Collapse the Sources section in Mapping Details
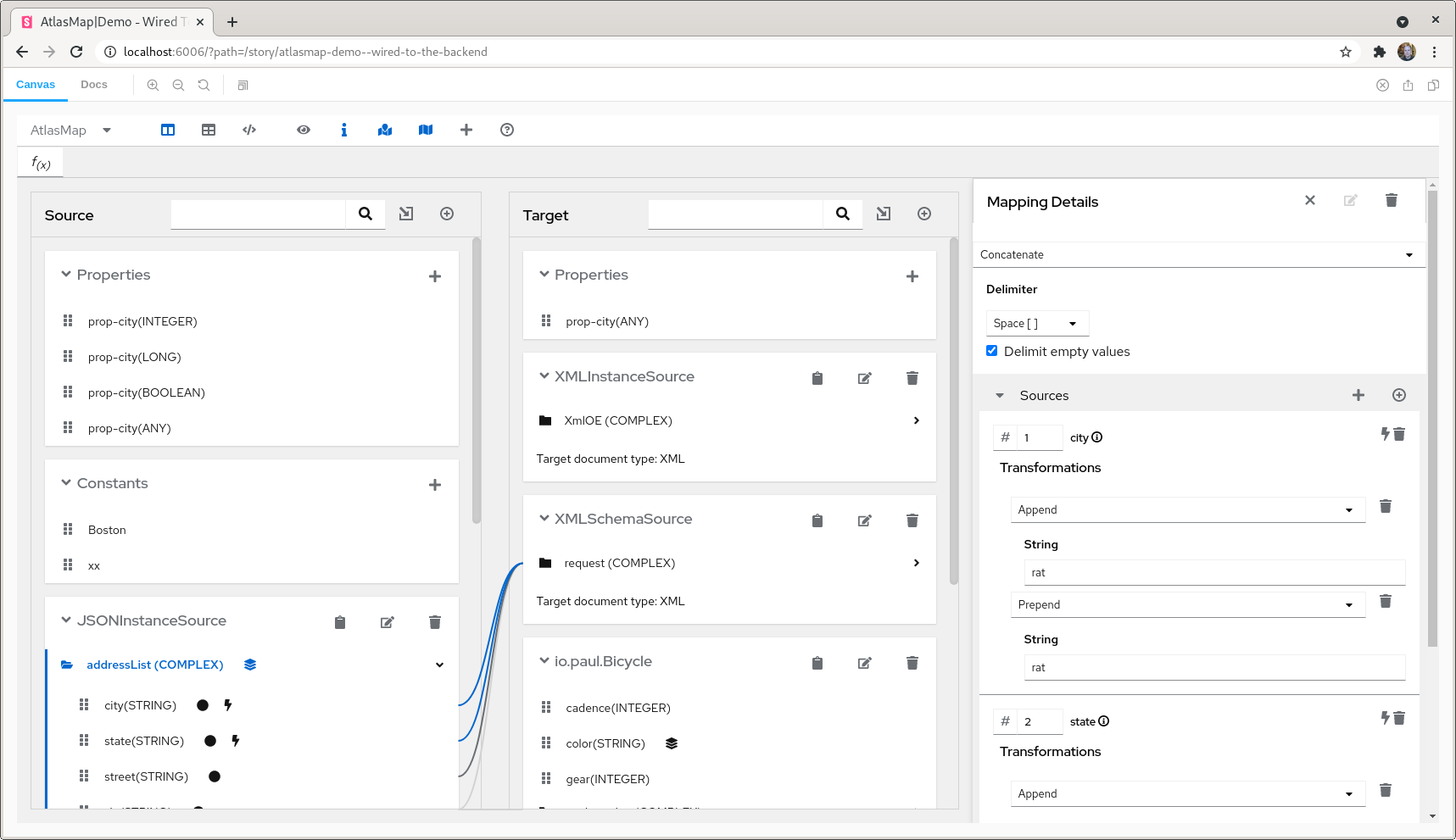 coord(999,395)
